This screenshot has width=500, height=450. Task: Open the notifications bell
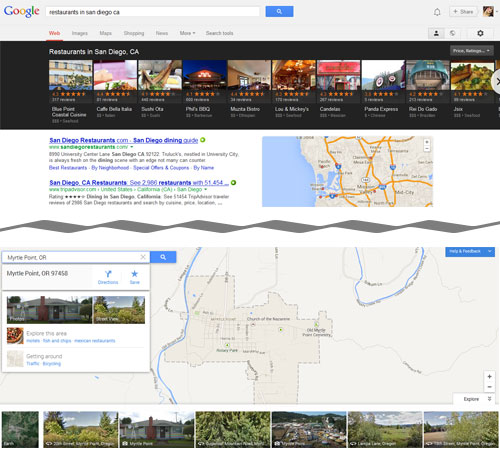tap(437, 12)
